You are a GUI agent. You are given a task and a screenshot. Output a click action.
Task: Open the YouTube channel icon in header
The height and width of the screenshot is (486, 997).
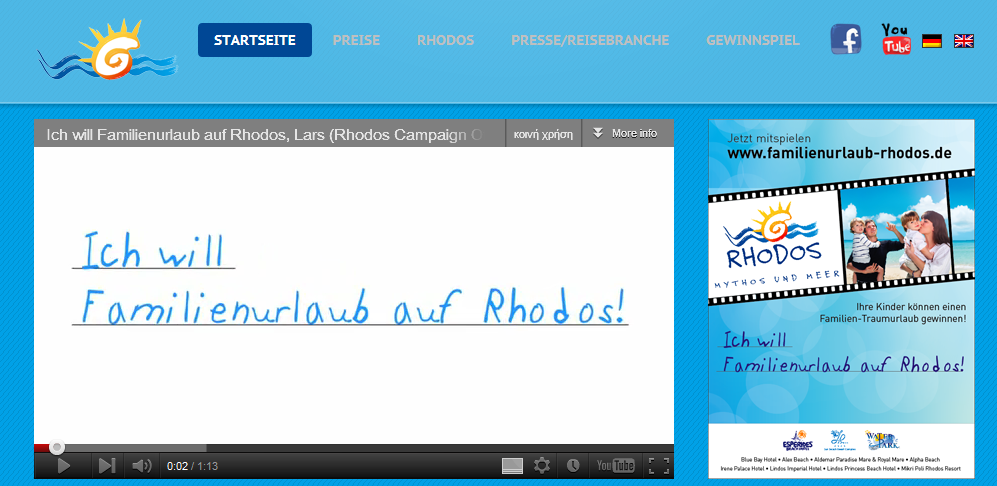pyautogui.click(x=896, y=40)
